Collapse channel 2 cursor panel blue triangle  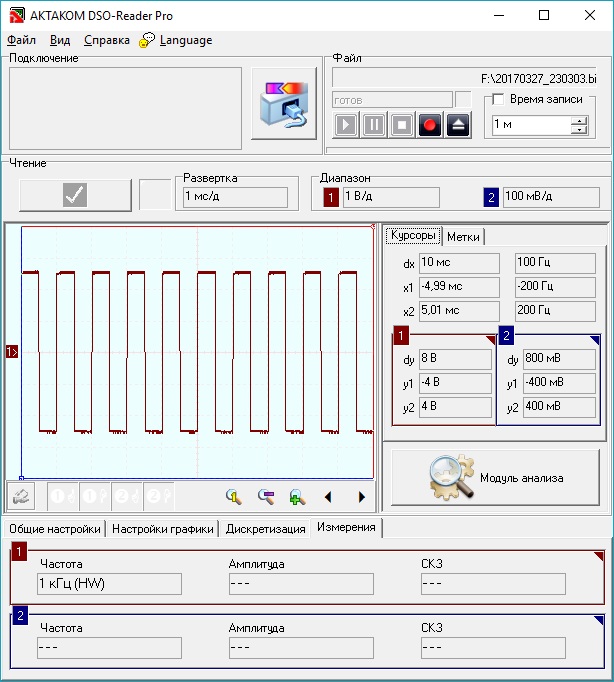[595, 340]
